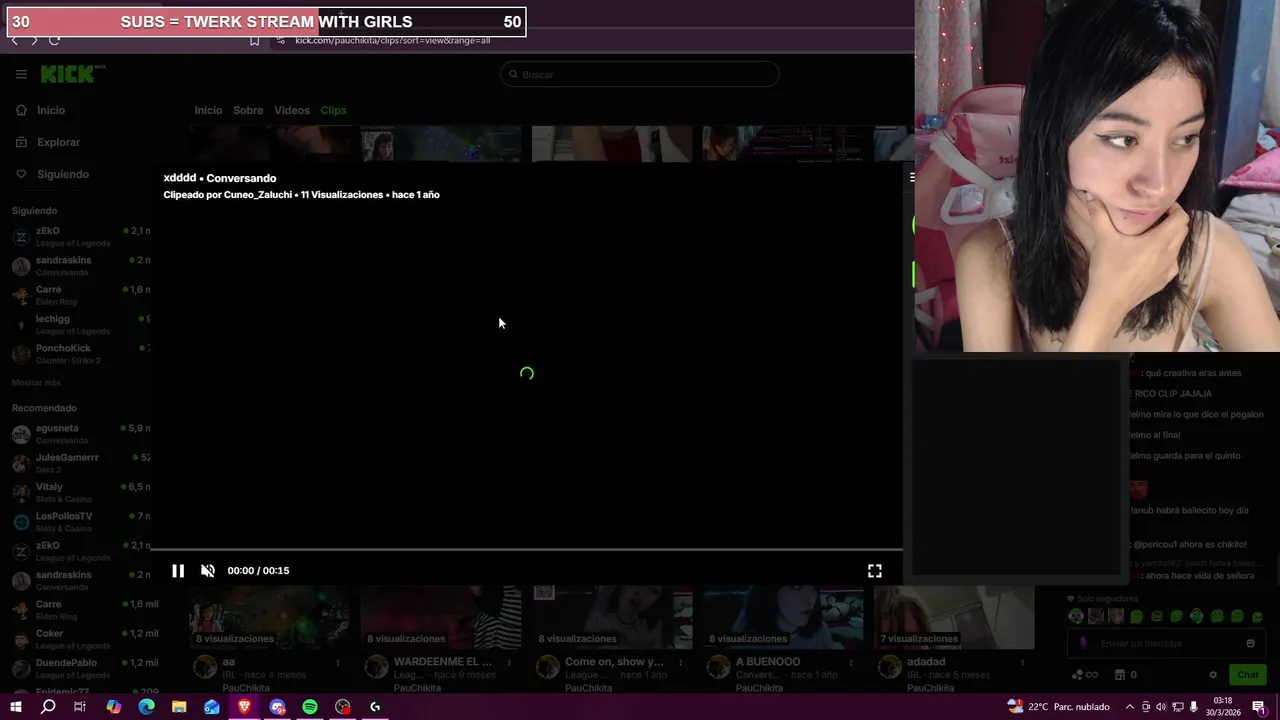Open the chat shop icon
This screenshot has width=1280, height=720.
point(1120,675)
